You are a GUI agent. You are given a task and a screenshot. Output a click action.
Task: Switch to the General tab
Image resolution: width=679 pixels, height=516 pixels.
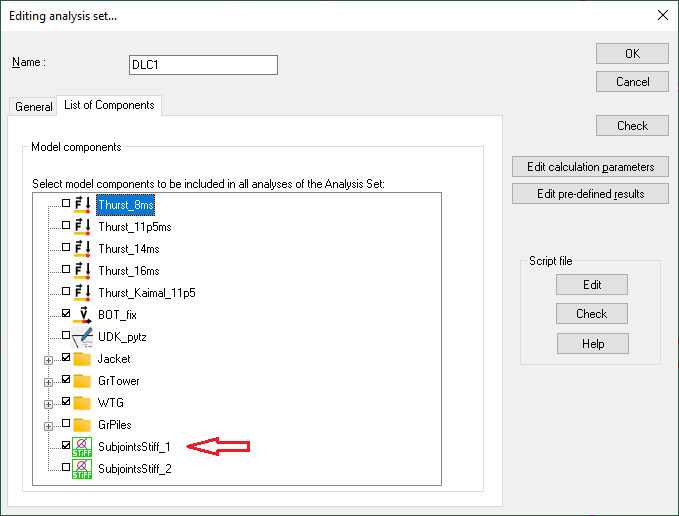coord(34,107)
